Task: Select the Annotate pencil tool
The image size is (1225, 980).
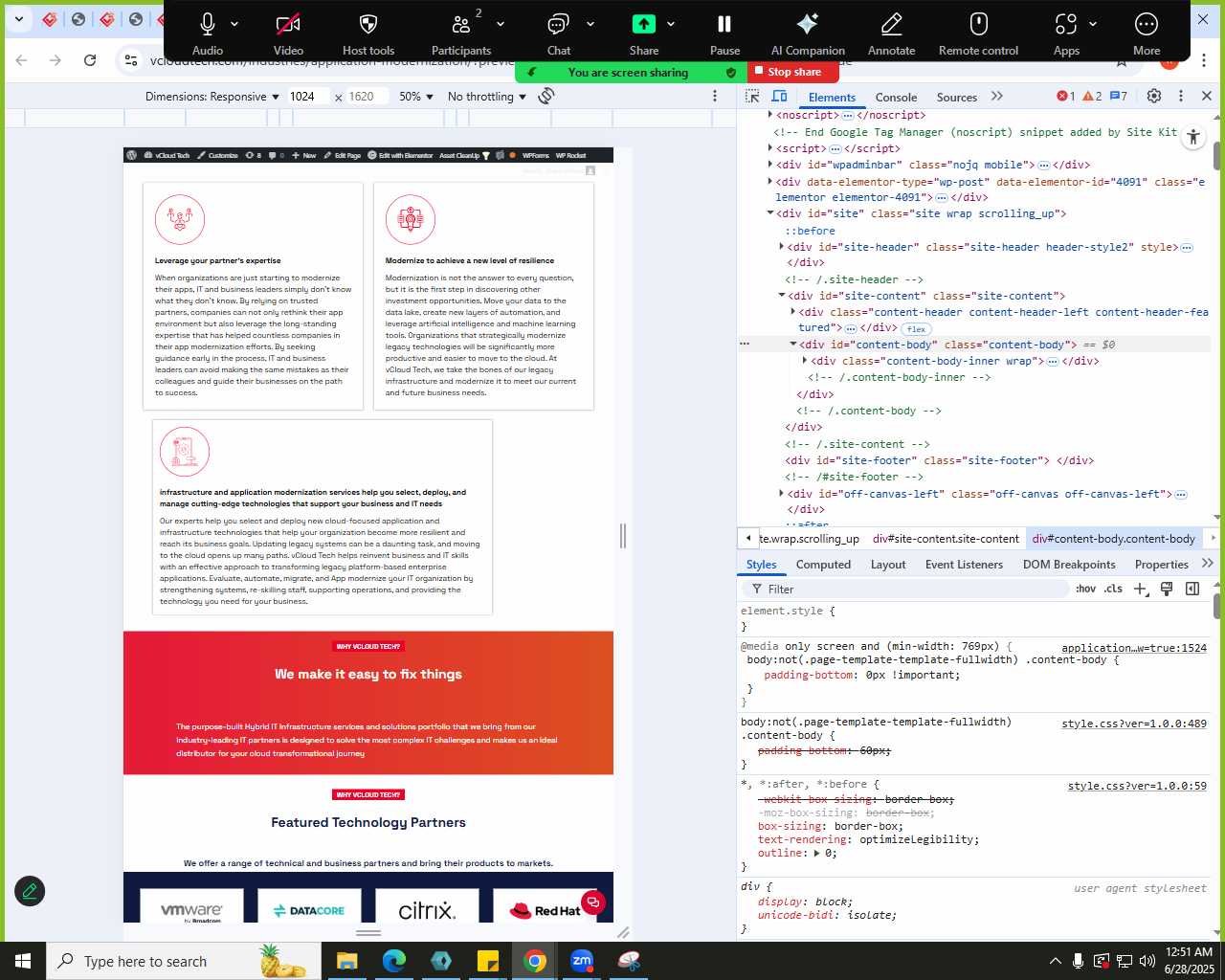Action: click(x=891, y=33)
